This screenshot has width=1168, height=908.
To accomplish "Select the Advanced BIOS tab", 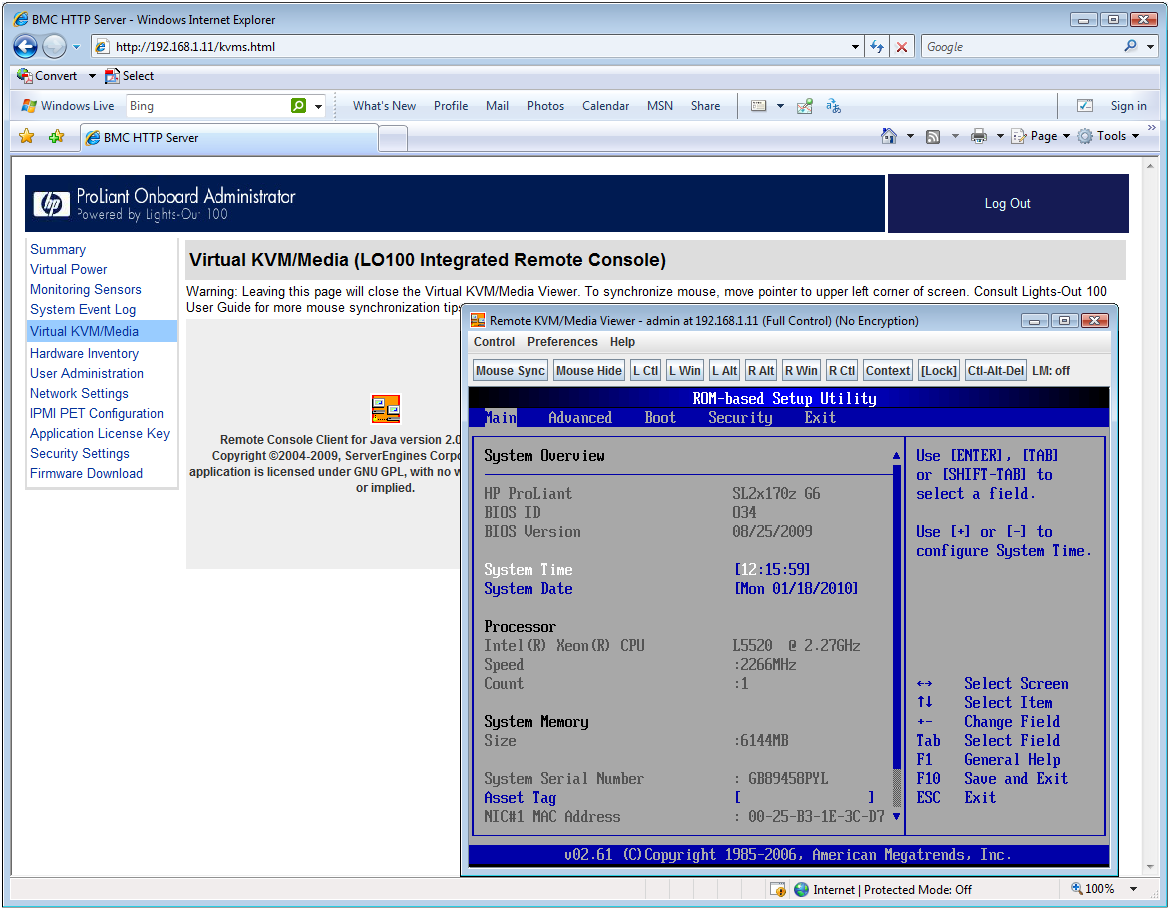I will pyautogui.click(x=580, y=418).
